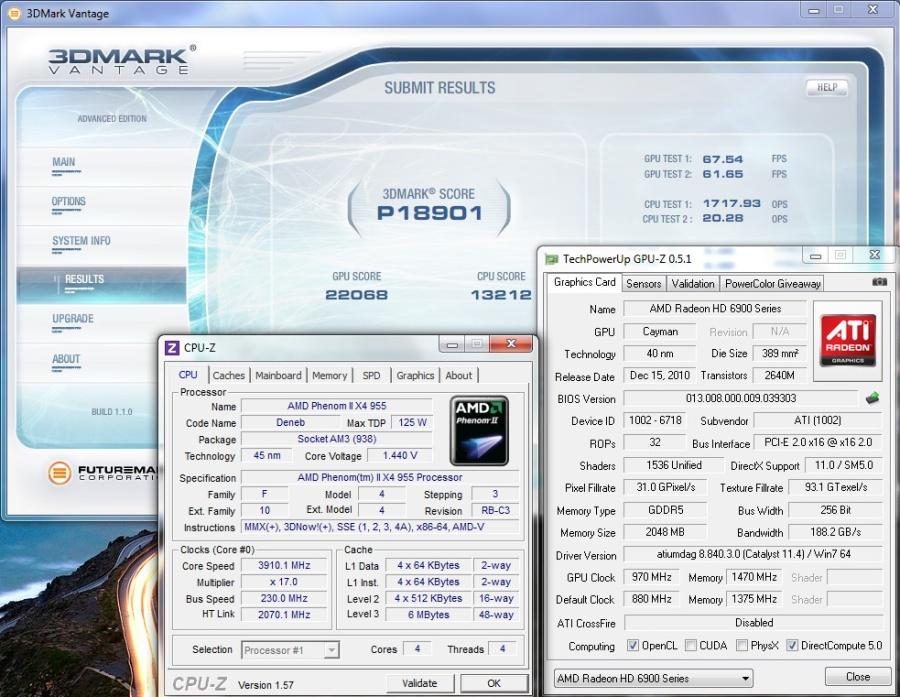Click the Bandwidth 188.2 GB/s value
The height and width of the screenshot is (697, 900).
point(835,532)
